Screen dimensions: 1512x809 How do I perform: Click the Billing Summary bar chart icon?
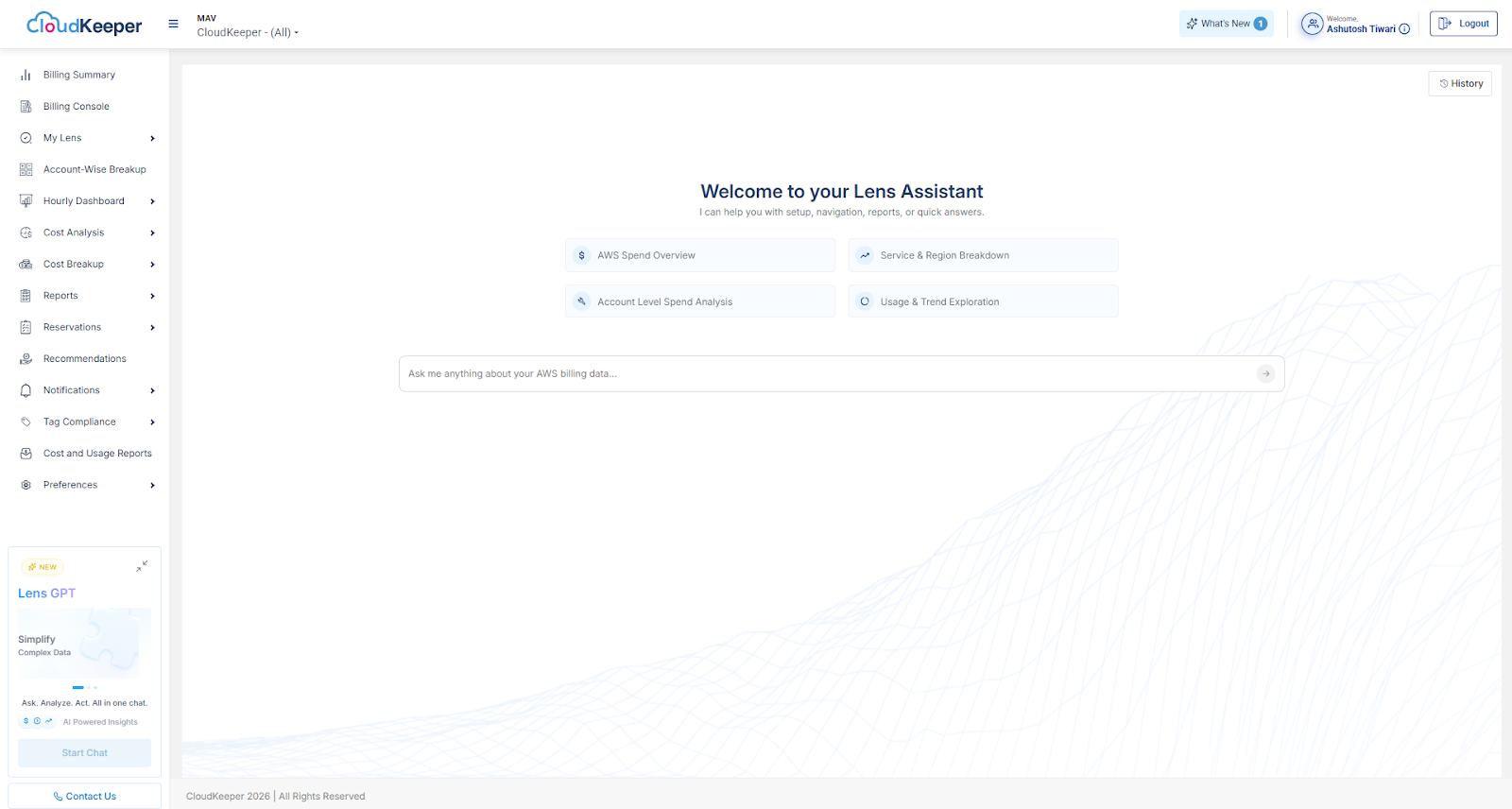coord(26,75)
